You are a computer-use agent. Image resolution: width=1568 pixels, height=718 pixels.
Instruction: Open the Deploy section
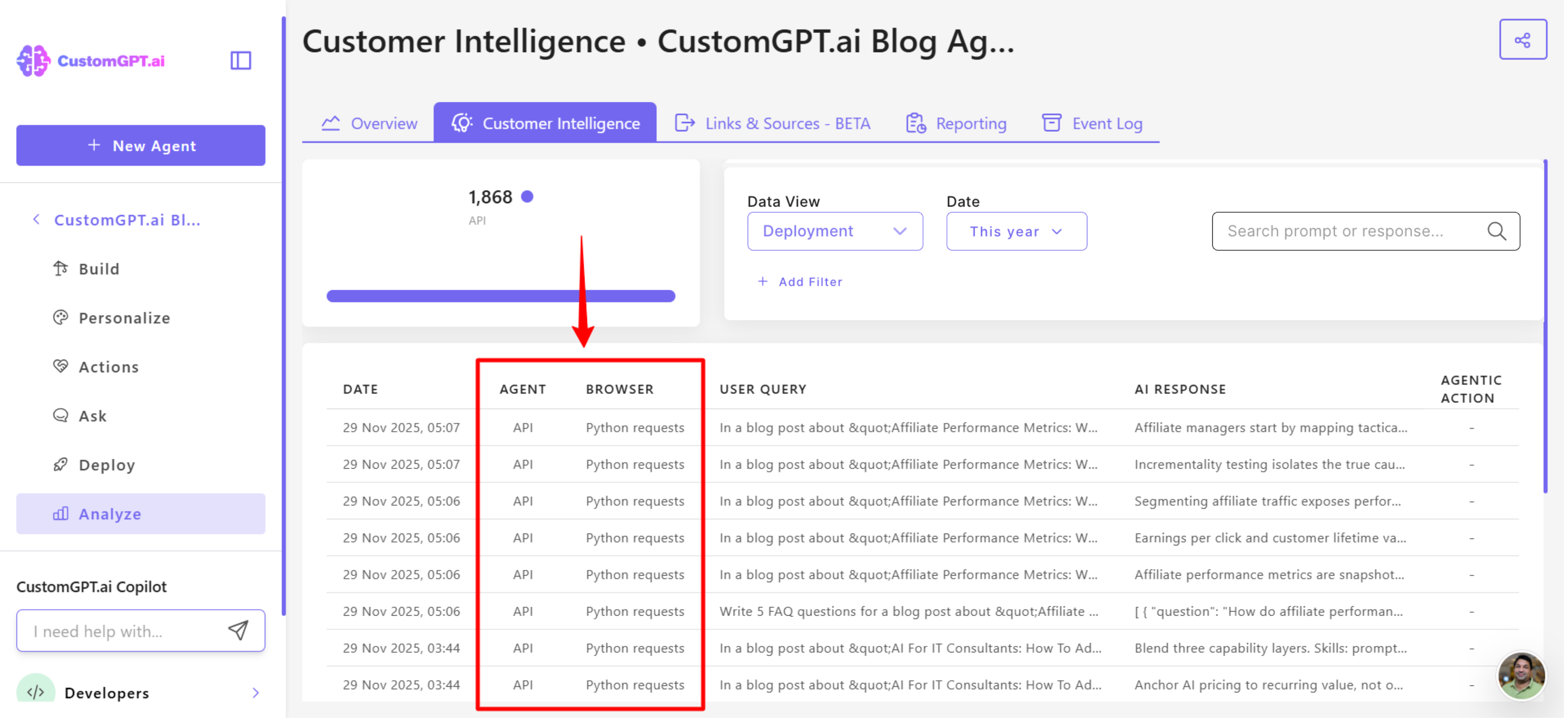coord(107,465)
